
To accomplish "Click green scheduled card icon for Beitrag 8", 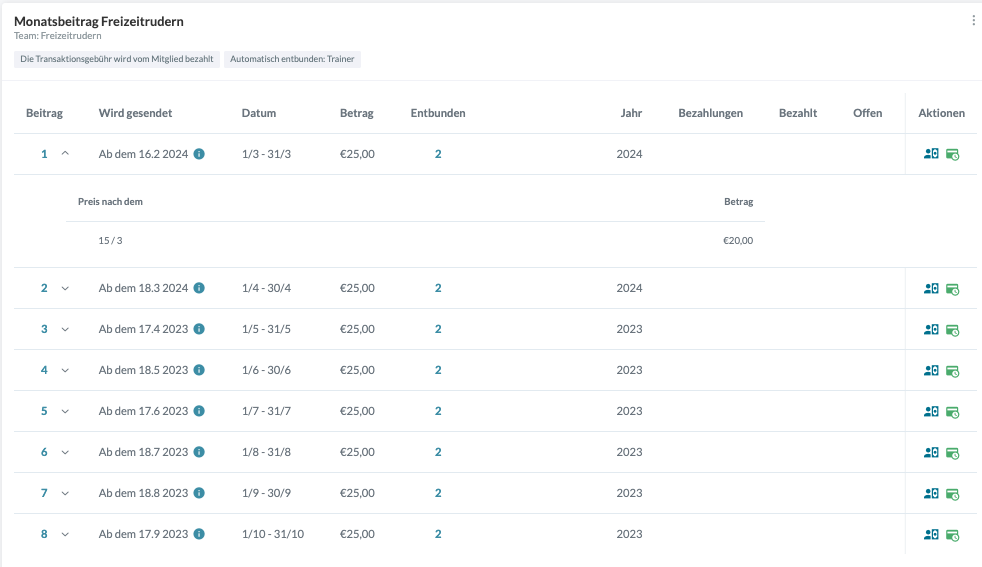I will coord(952,535).
